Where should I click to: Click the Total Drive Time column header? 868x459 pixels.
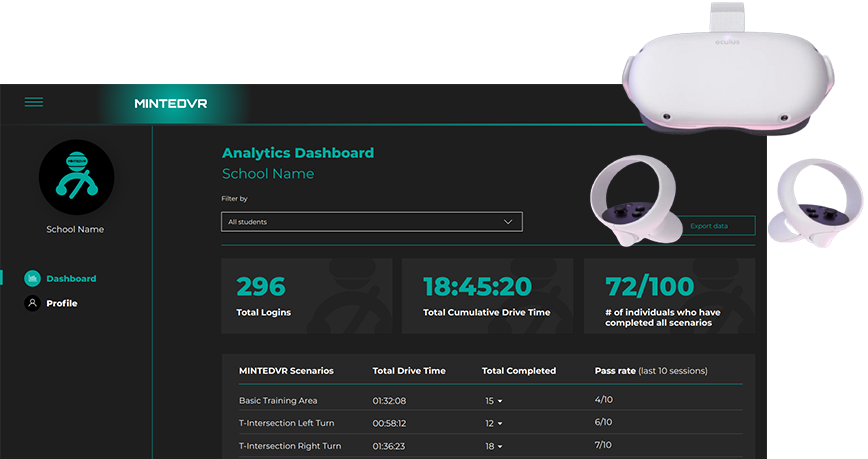[x=409, y=371]
